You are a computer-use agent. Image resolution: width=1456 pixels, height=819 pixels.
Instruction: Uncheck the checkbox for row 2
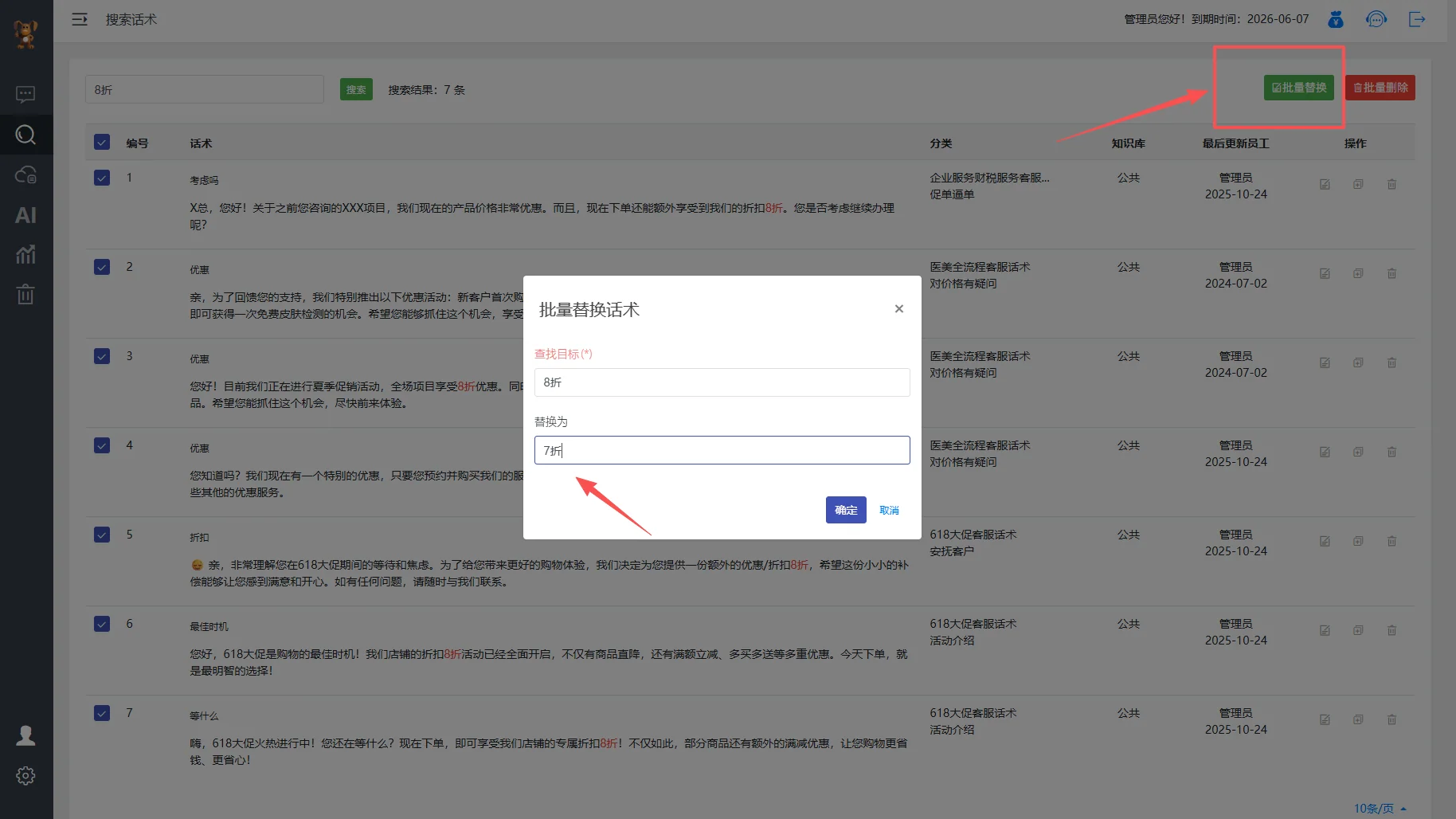(102, 267)
